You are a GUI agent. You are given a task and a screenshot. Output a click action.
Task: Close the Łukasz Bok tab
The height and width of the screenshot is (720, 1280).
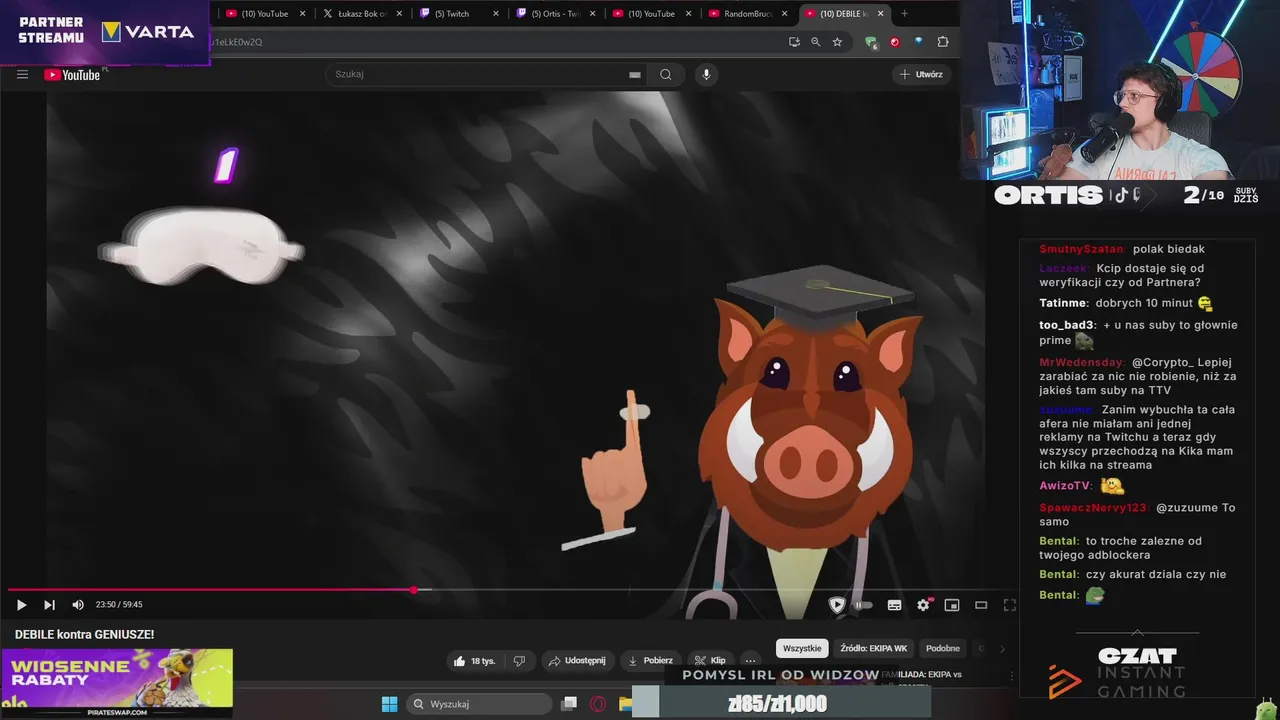[x=399, y=14]
